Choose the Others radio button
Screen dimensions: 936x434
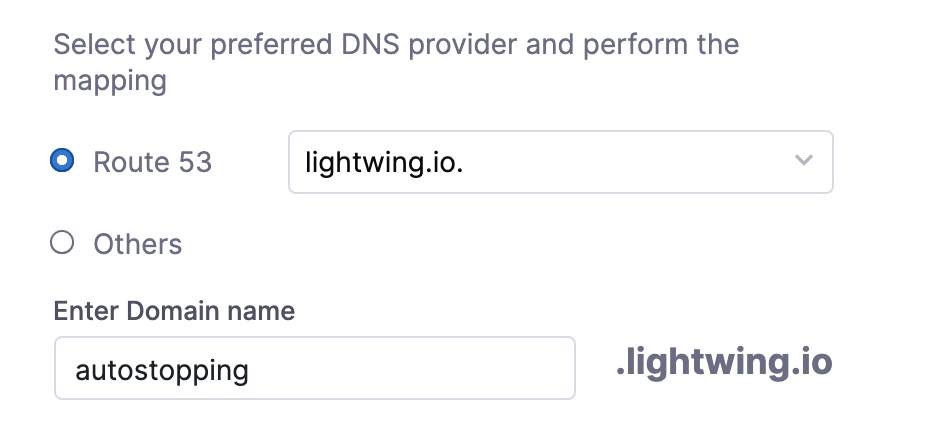[x=62, y=242]
